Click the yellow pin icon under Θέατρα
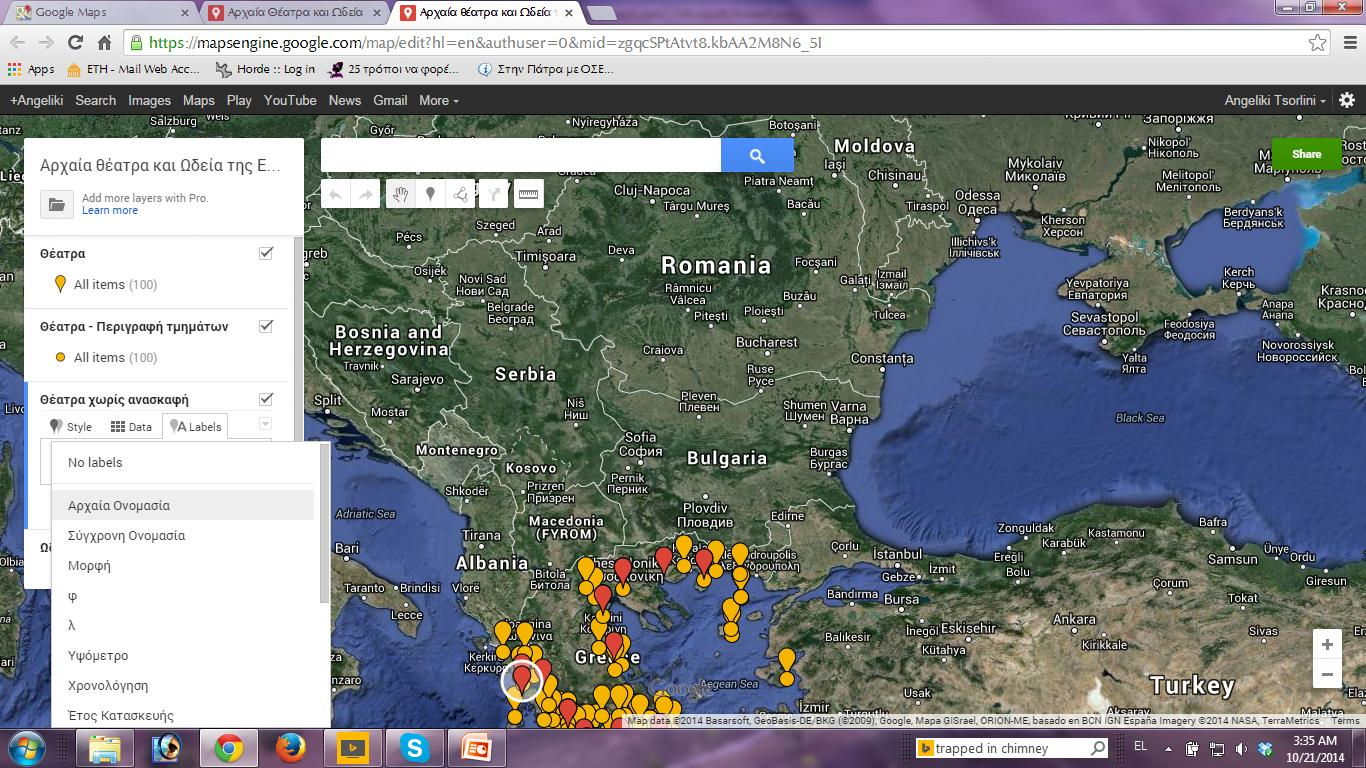The width and height of the screenshot is (1366, 768). coord(60,284)
